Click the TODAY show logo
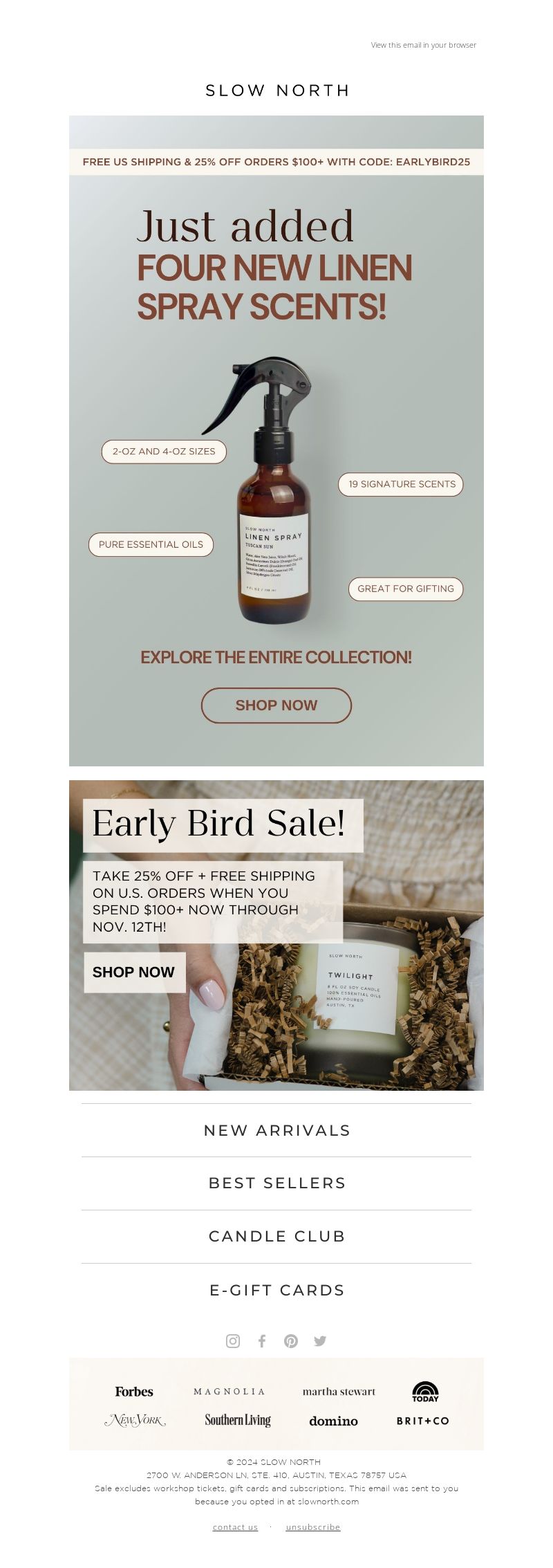This screenshot has height=1568, width=553. [425, 1392]
